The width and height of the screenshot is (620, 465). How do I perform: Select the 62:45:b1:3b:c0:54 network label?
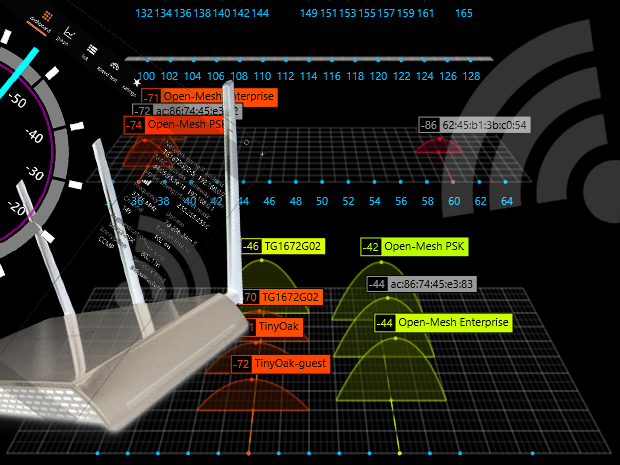point(485,125)
